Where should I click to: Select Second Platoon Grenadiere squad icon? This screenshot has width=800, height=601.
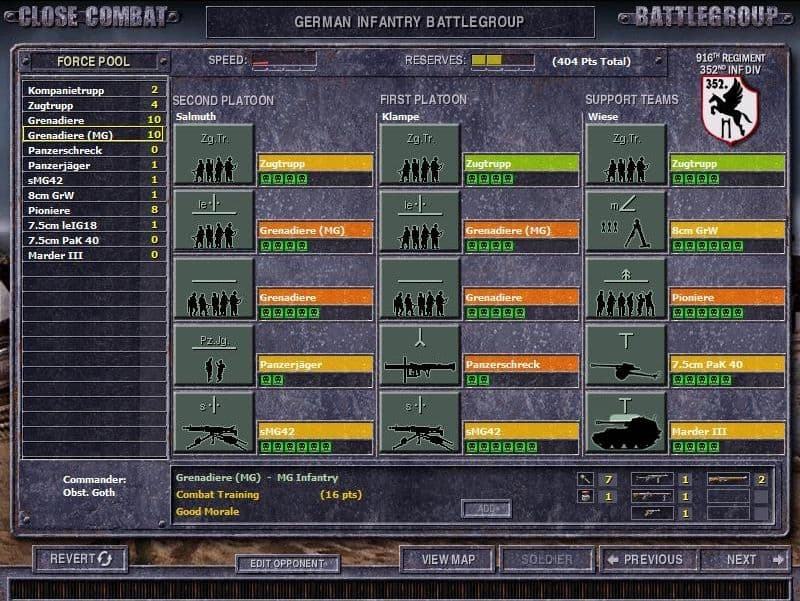(214, 288)
